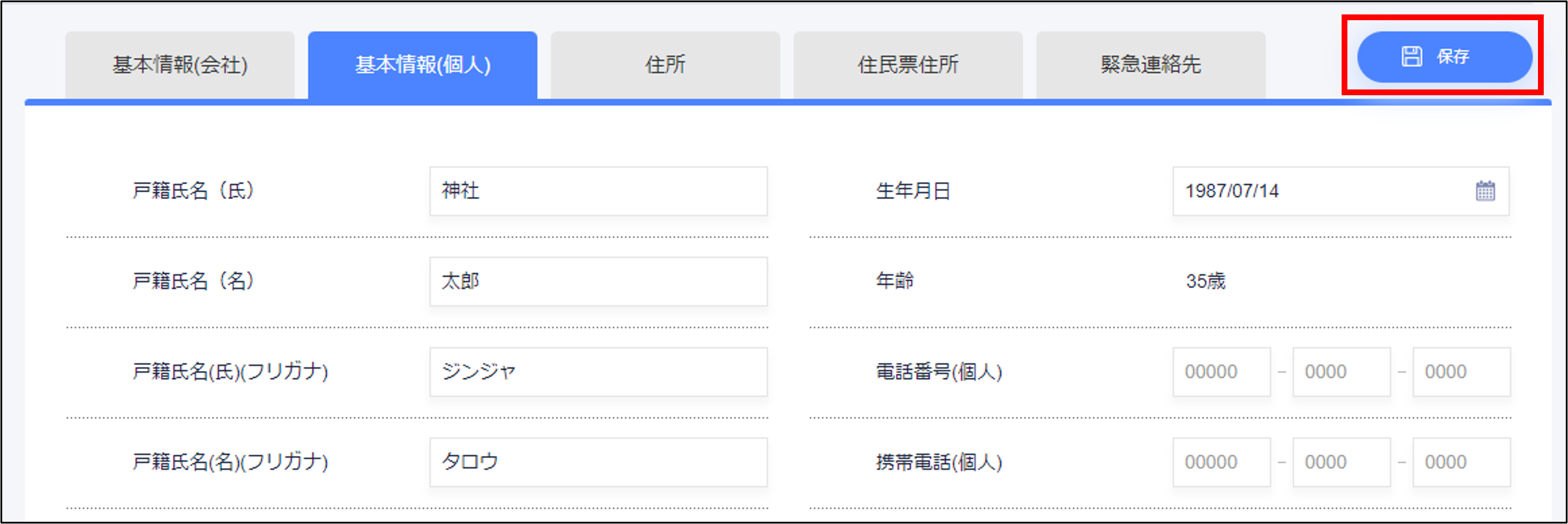
Task: Click the furigana field showing ジンジャ
Action: [x=598, y=372]
